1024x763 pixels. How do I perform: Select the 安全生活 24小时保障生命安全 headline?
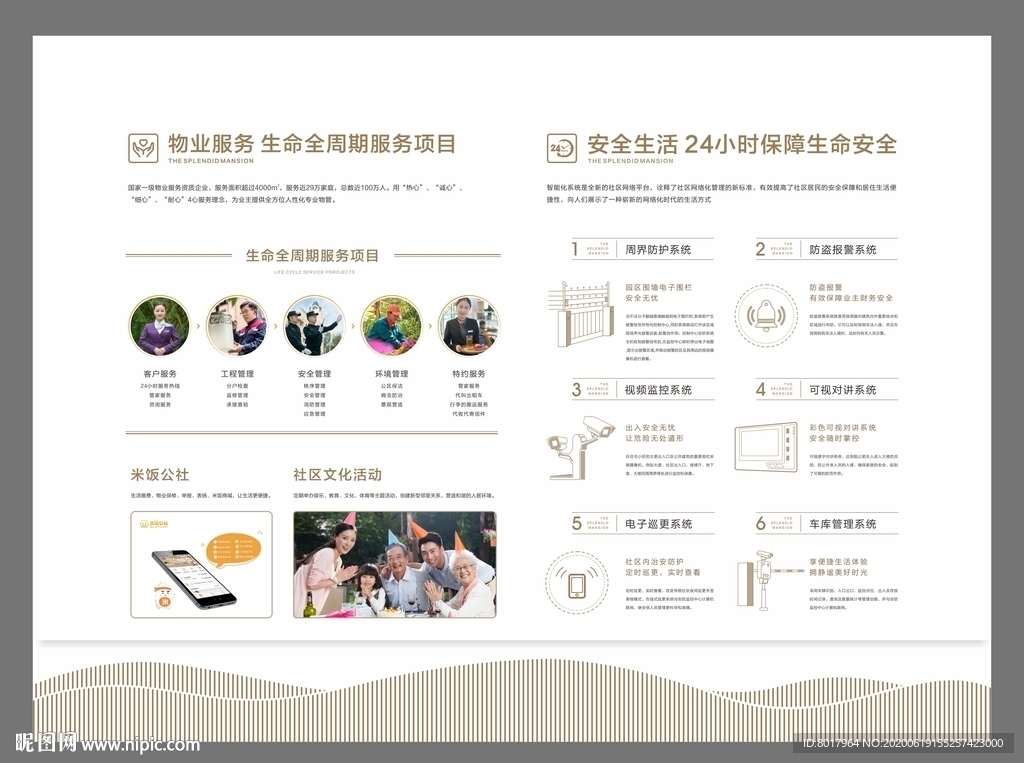tap(742, 144)
